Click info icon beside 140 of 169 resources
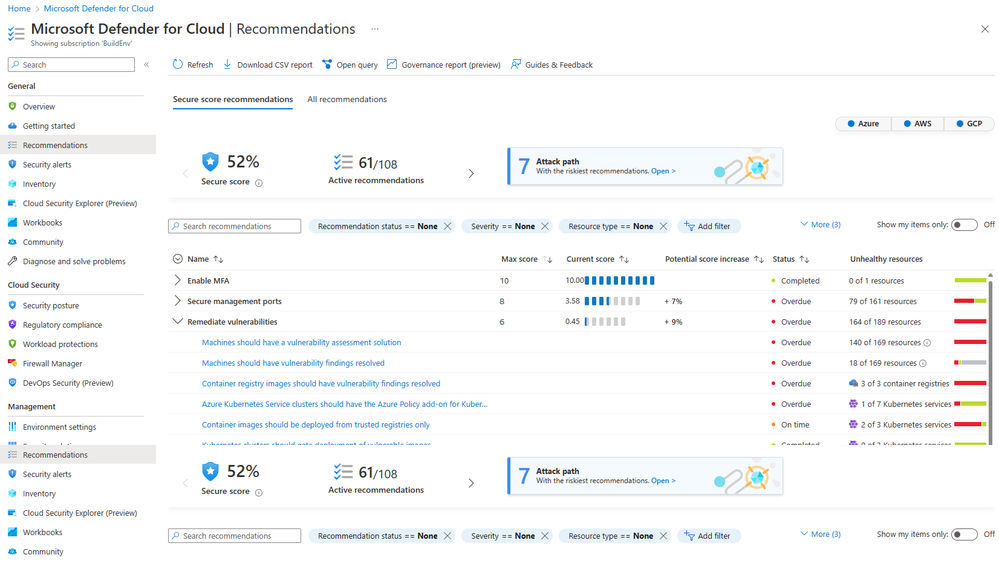The height and width of the screenshot is (561, 999). [927, 343]
